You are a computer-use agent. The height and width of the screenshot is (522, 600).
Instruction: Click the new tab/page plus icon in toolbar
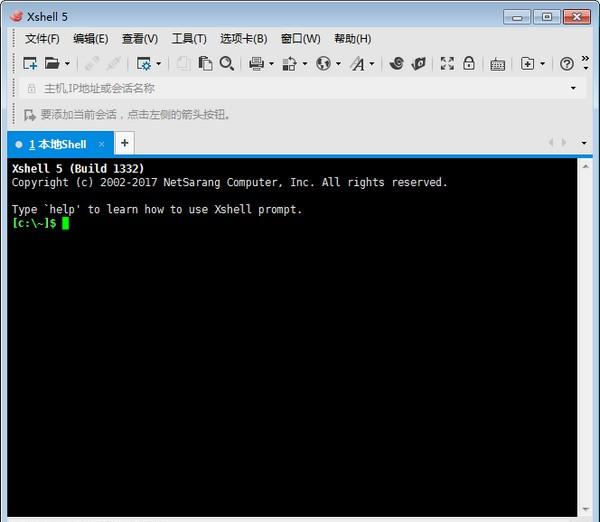(527, 64)
